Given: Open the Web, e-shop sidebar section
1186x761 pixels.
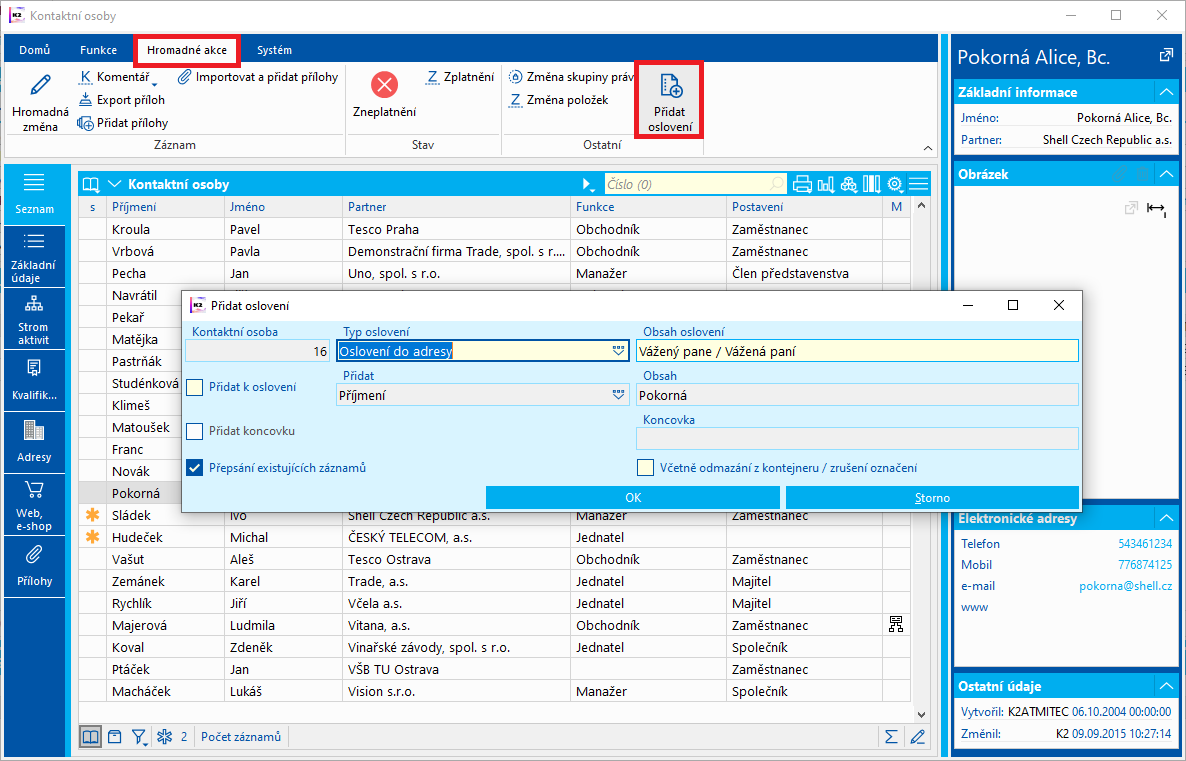Looking at the screenshot, I should click(33, 503).
